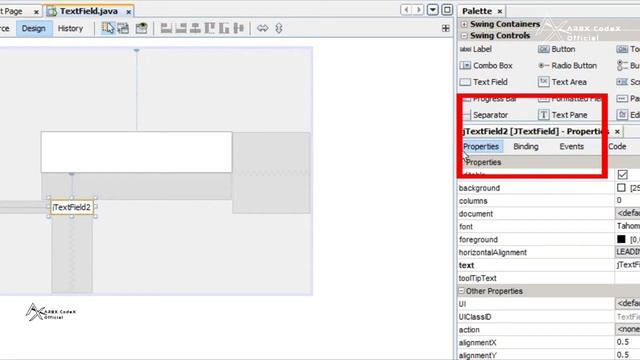Click the background color swatch
Image resolution: width=640 pixels, height=360 pixels.
(621, 188)
